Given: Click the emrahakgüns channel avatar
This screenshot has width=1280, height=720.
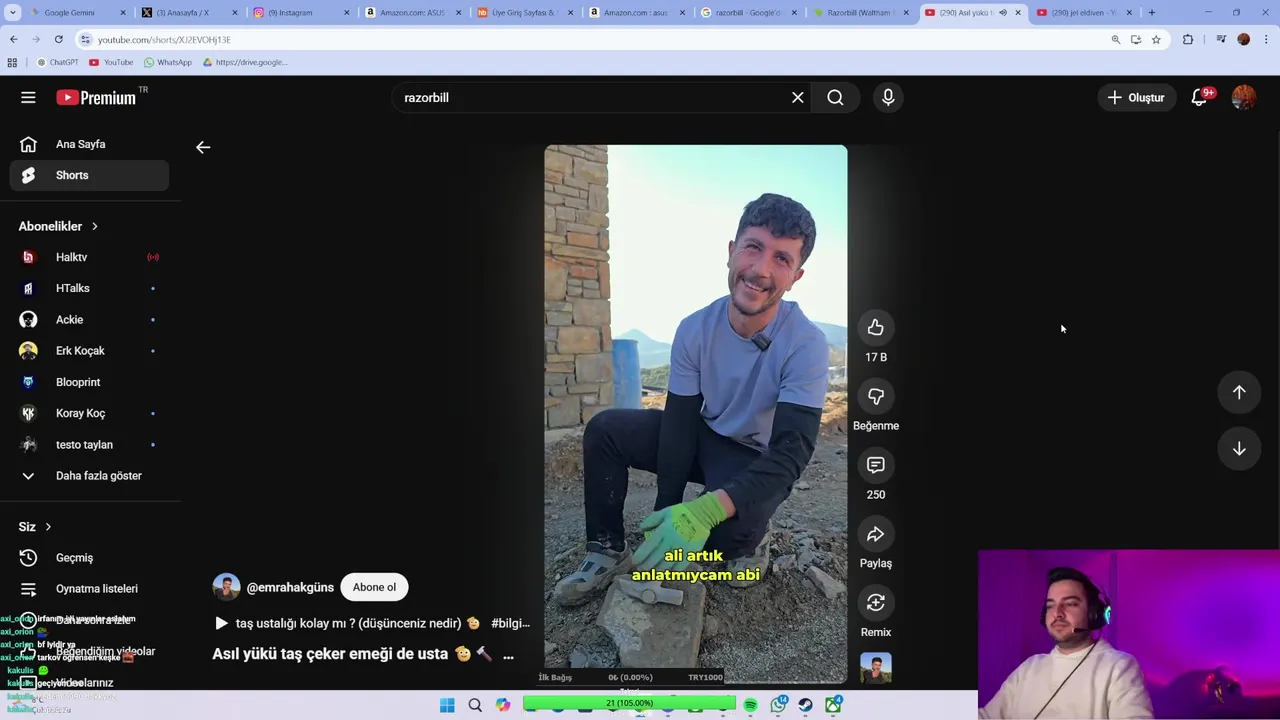Looking at the screenshot, I should click(226, 587).
